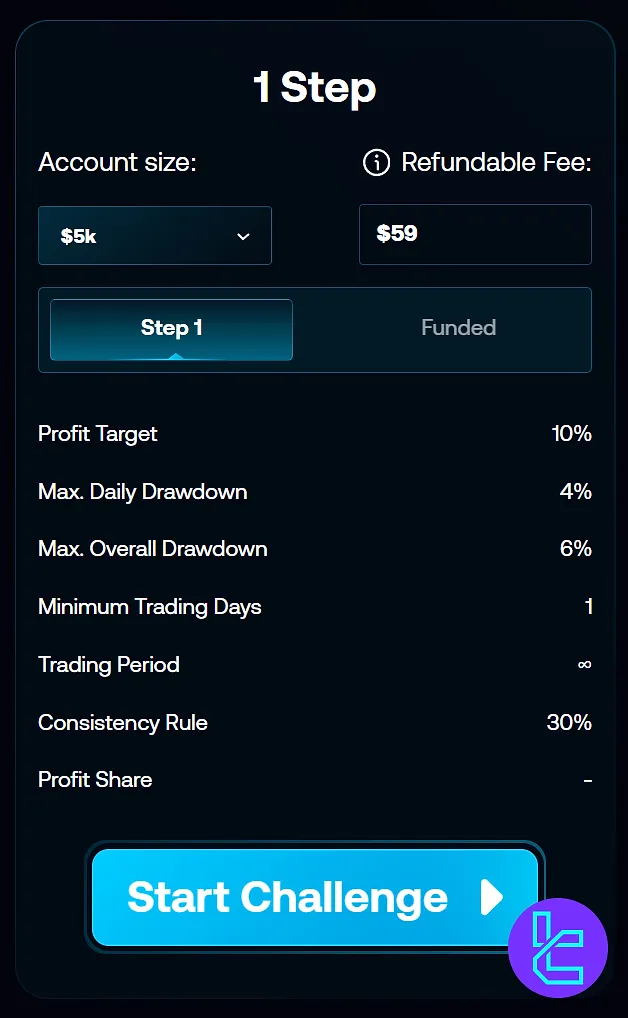
Task: Expand the $5k selector options
Action: tap(155, 236)
